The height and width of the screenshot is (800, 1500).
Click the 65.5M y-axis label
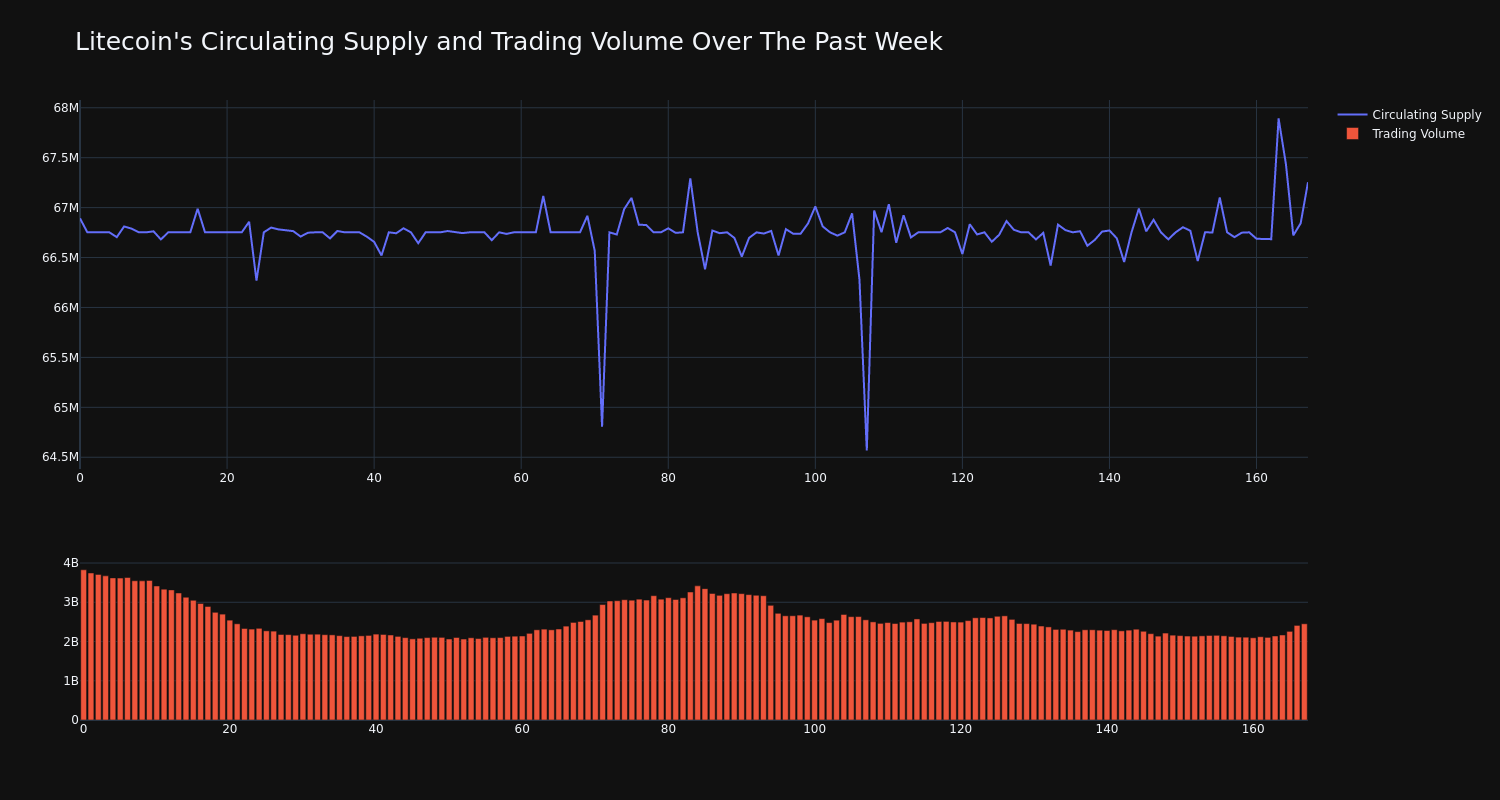pyautogui.click(x=60, y=357)
